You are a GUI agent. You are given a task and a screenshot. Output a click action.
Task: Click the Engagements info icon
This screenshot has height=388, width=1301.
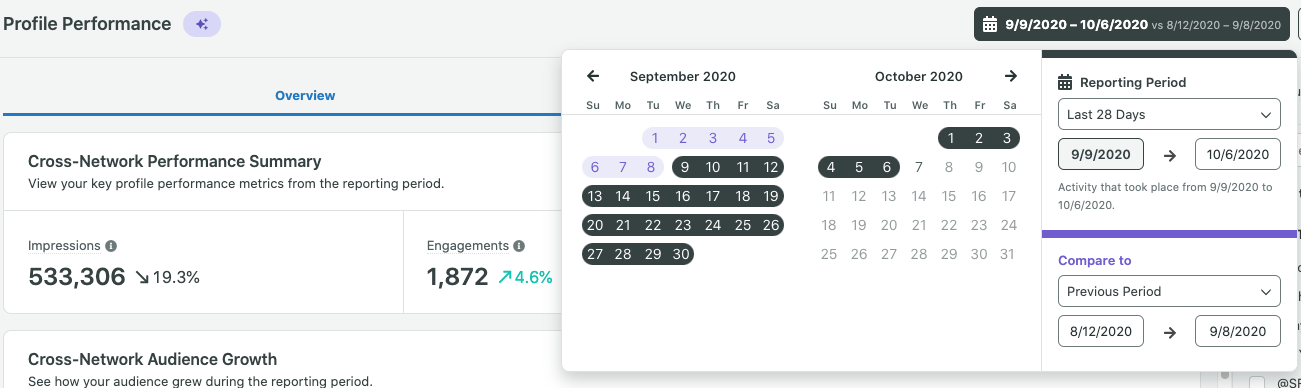click(519, 245)
